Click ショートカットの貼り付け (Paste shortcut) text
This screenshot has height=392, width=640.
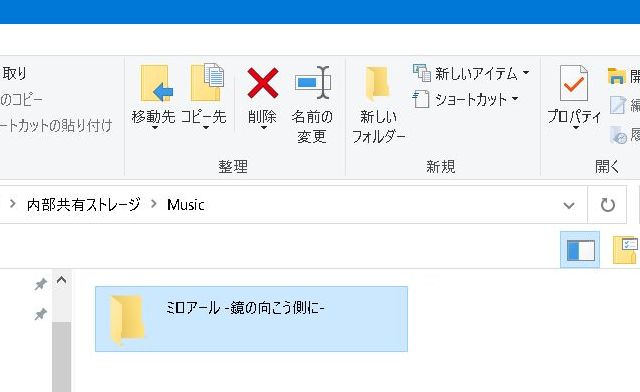56,125
